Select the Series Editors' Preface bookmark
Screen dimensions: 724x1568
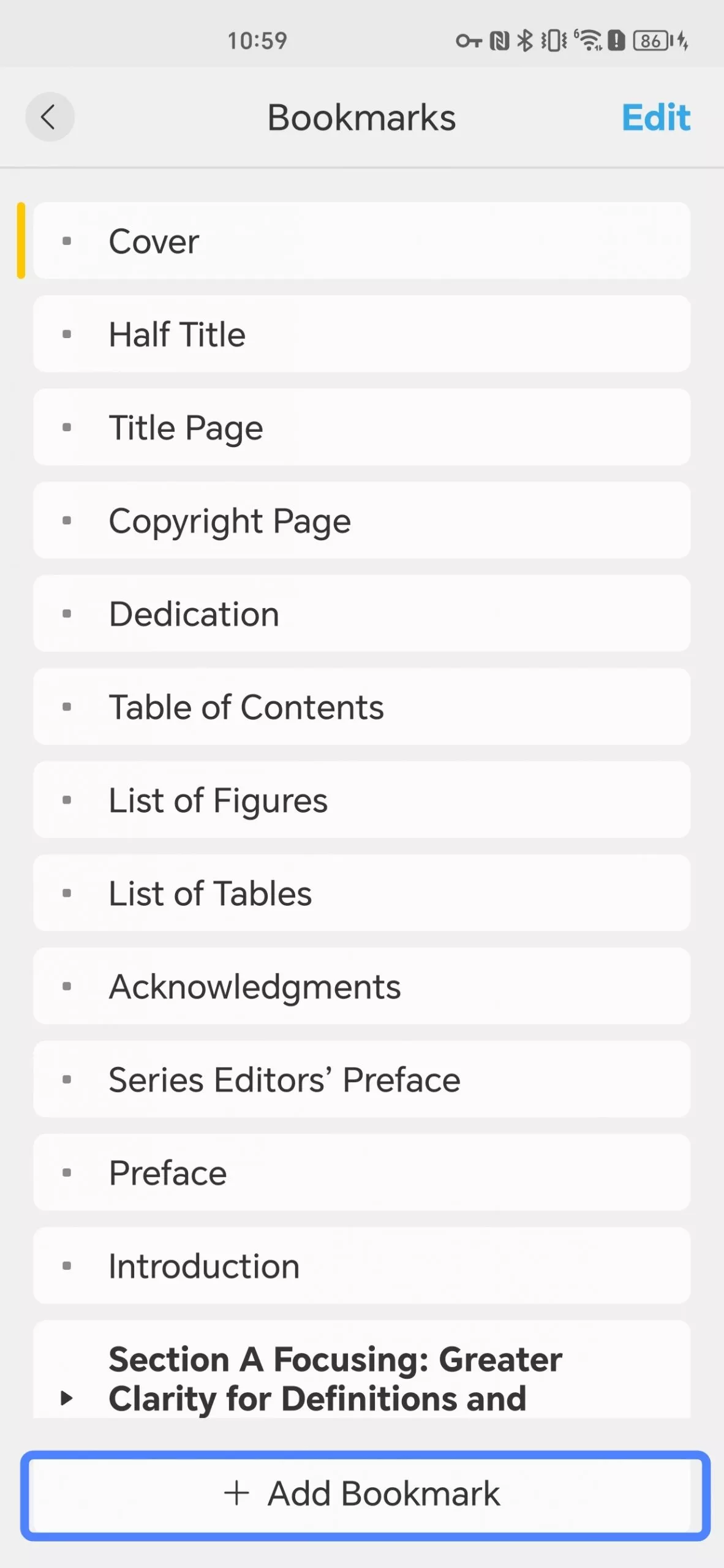click(x=362, y=1079)
